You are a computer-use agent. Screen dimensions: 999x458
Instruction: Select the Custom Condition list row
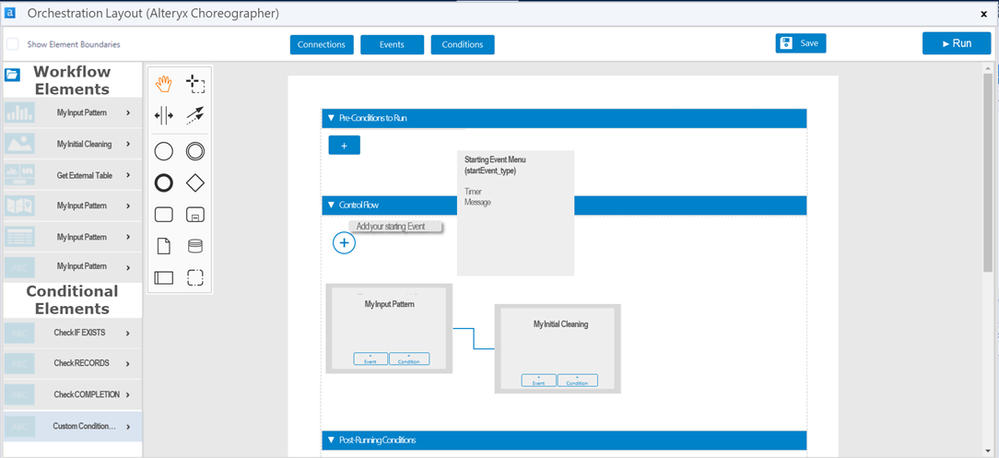click(x=71, y=426)
